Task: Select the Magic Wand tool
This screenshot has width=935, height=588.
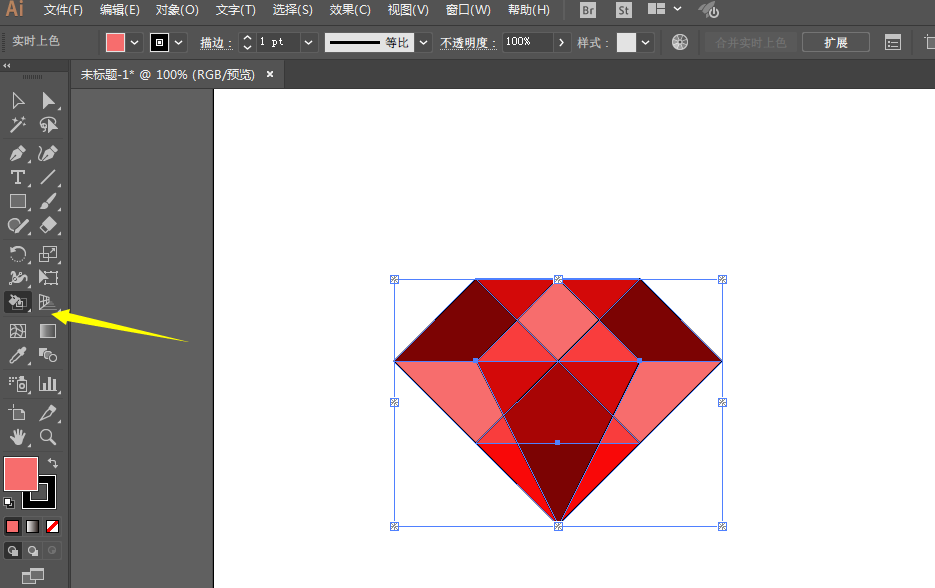Action: click(x=18, y=125)
